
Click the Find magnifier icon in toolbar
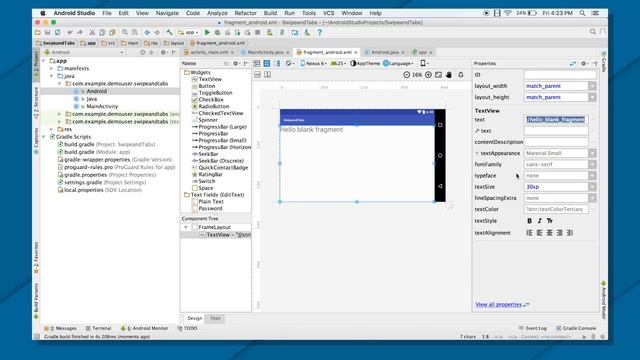[124, 32]
